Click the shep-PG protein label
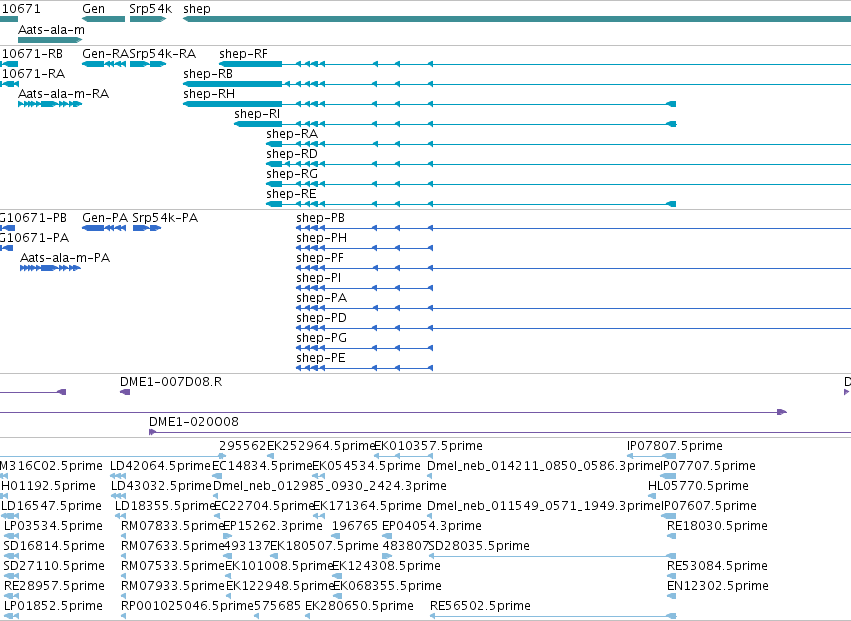851x621 pixels. (321, 339)
